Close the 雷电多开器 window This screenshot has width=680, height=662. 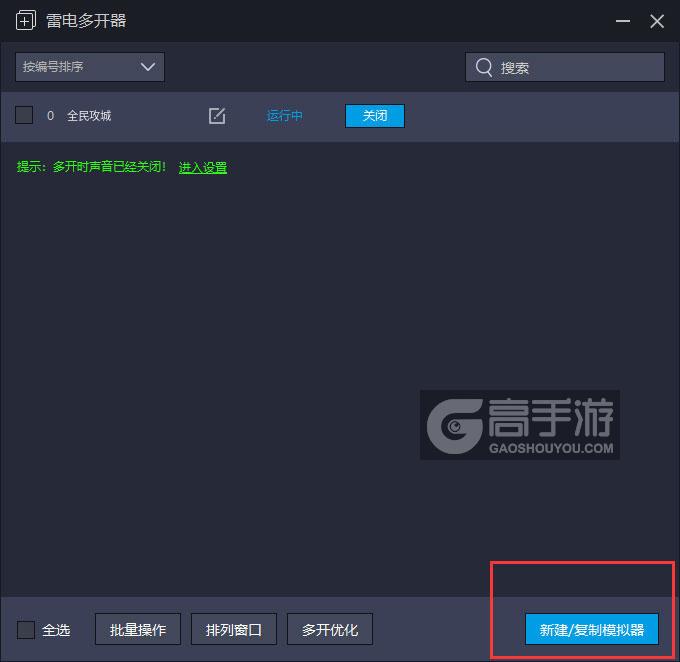pos(657,21)
